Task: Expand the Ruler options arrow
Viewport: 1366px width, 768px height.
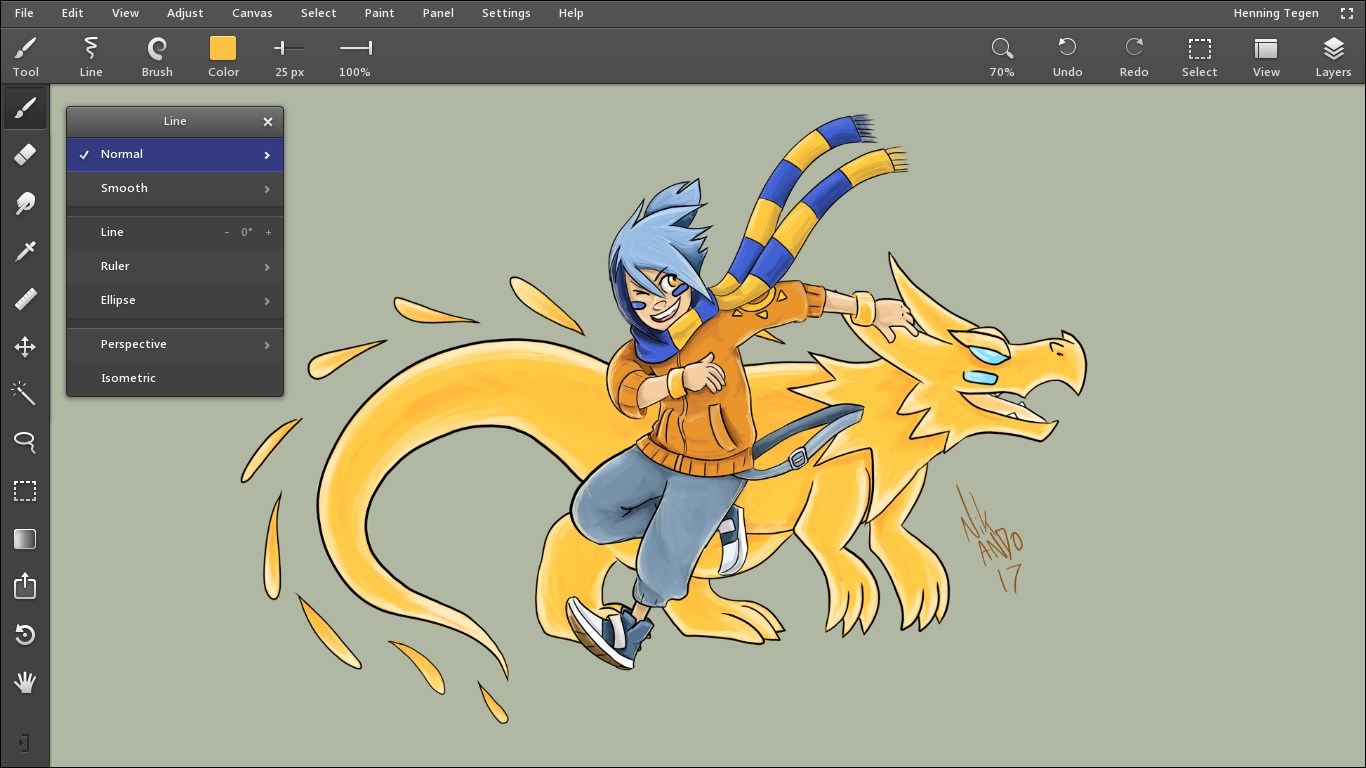Action: pos(267,267)
